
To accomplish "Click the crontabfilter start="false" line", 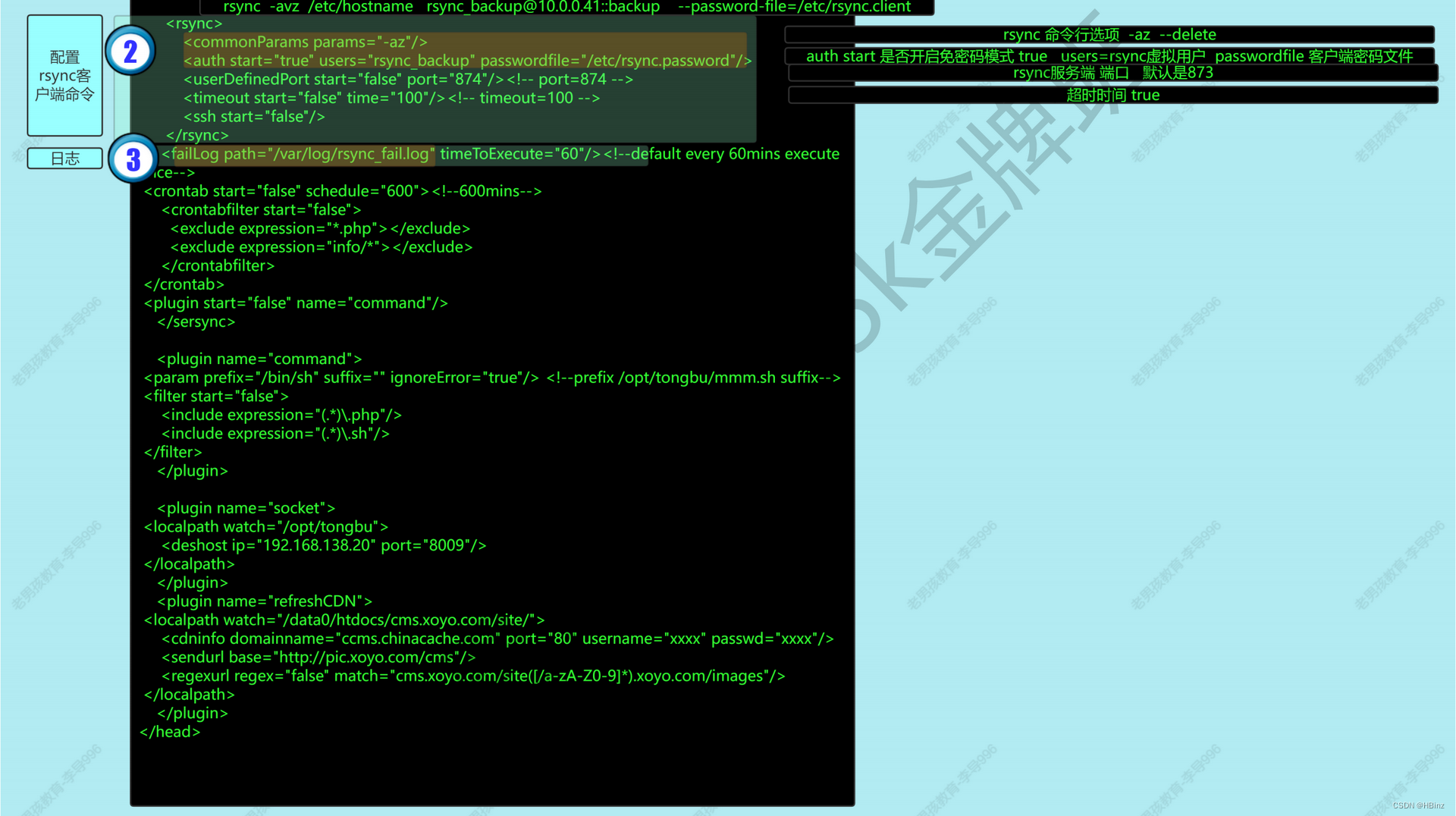I will coord(262,209).
